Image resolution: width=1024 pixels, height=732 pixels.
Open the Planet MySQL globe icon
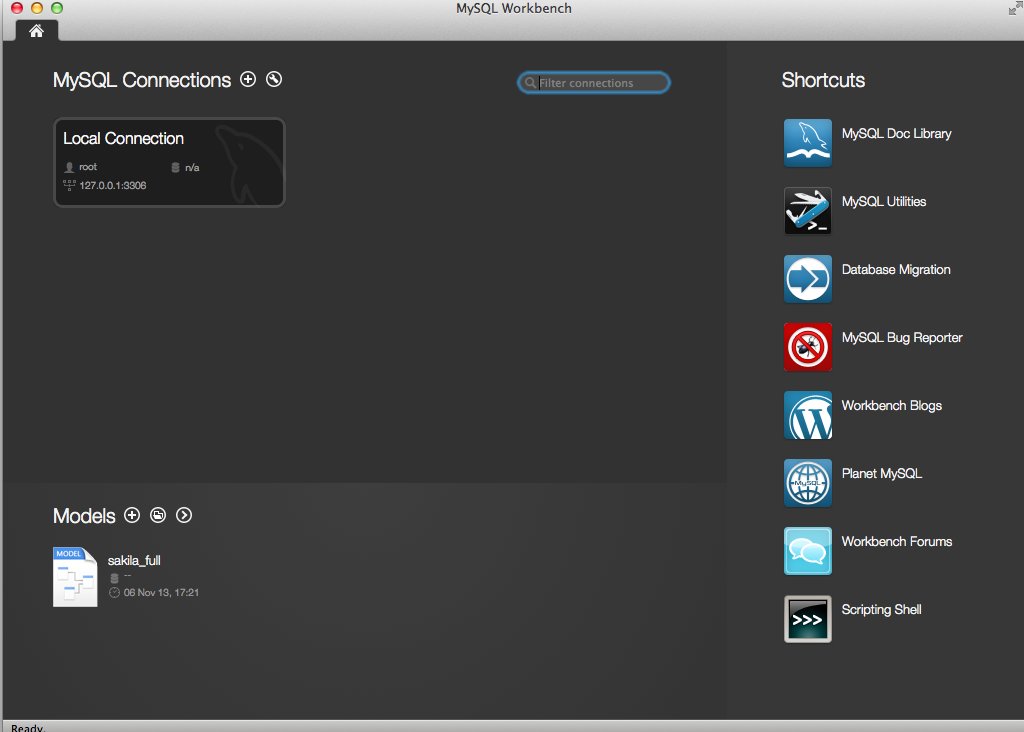[x=807, y=483]
